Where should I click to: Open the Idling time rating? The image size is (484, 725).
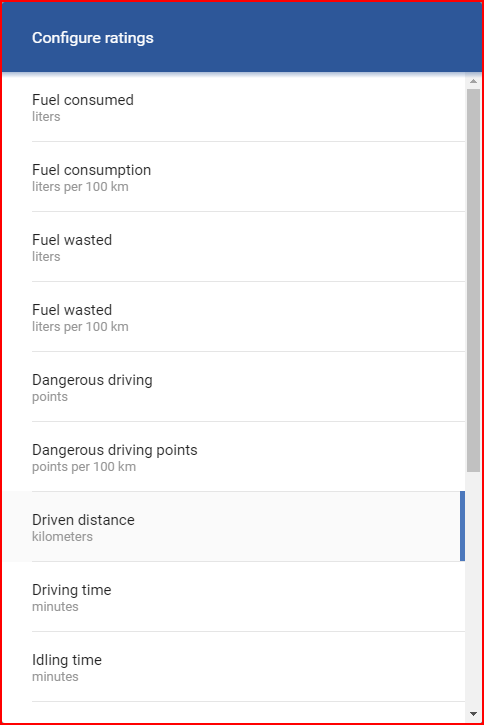(233, 667)
